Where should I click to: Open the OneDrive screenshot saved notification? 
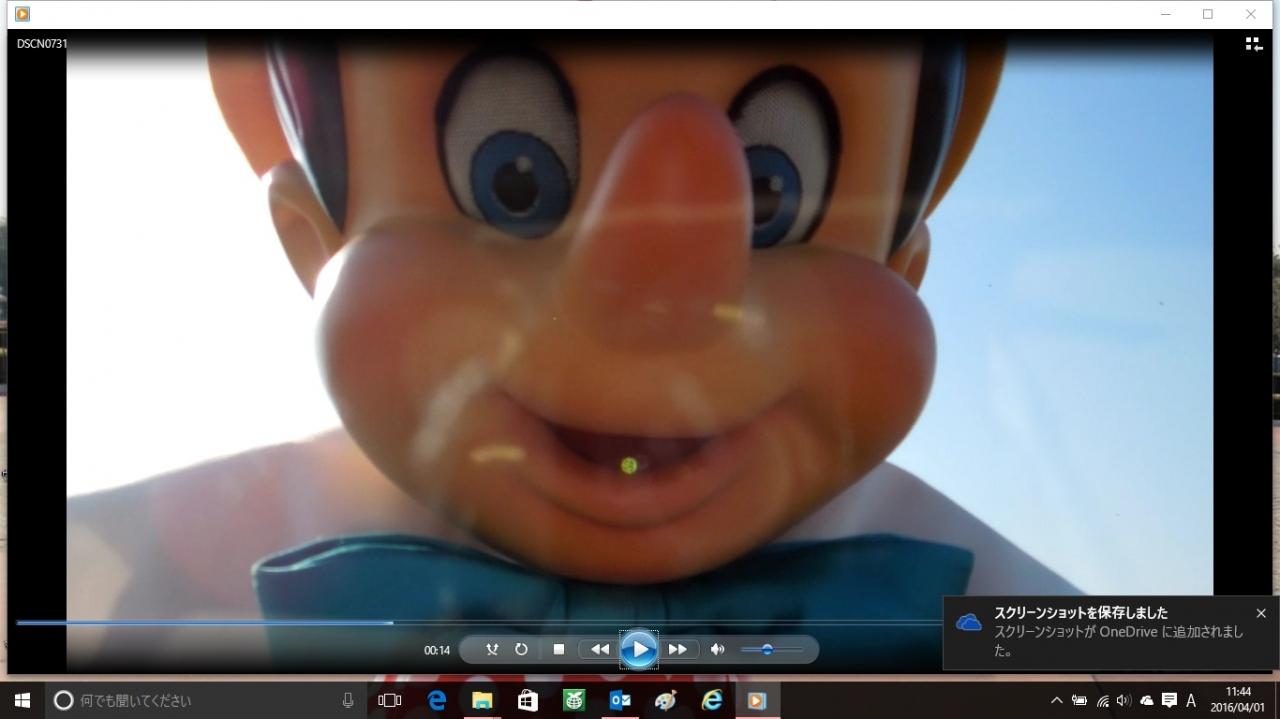1100,632
